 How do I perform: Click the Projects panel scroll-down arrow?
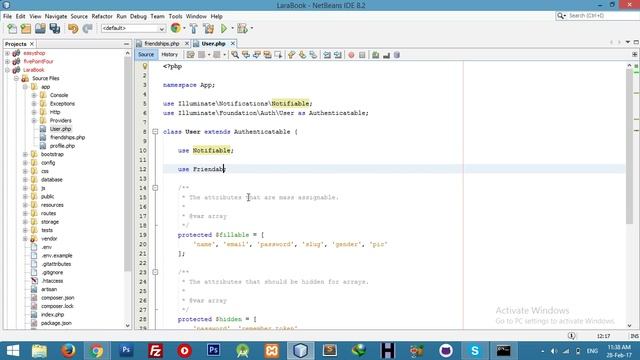pos(127,325)
